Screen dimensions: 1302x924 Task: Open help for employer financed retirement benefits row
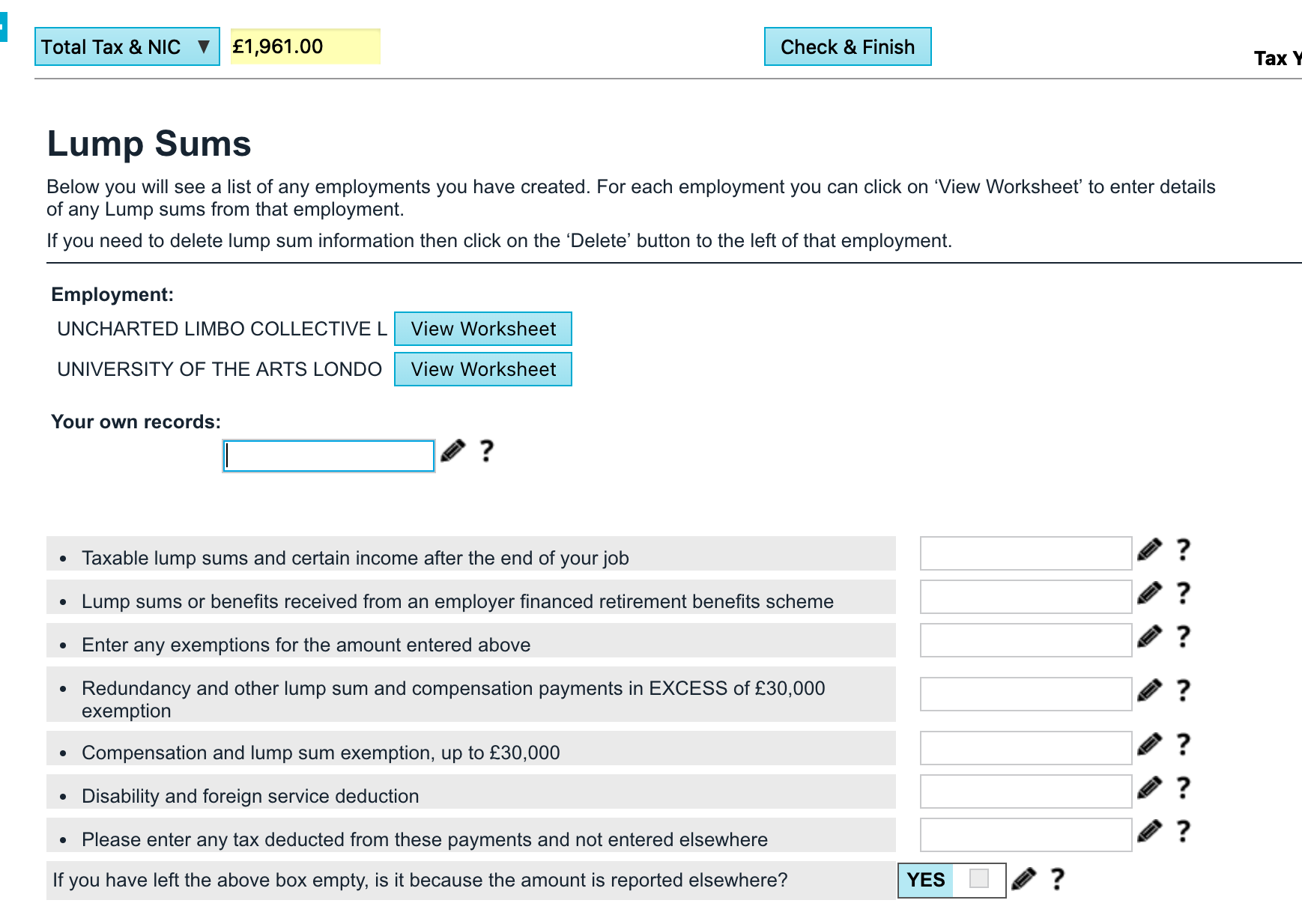point(1183,594)
